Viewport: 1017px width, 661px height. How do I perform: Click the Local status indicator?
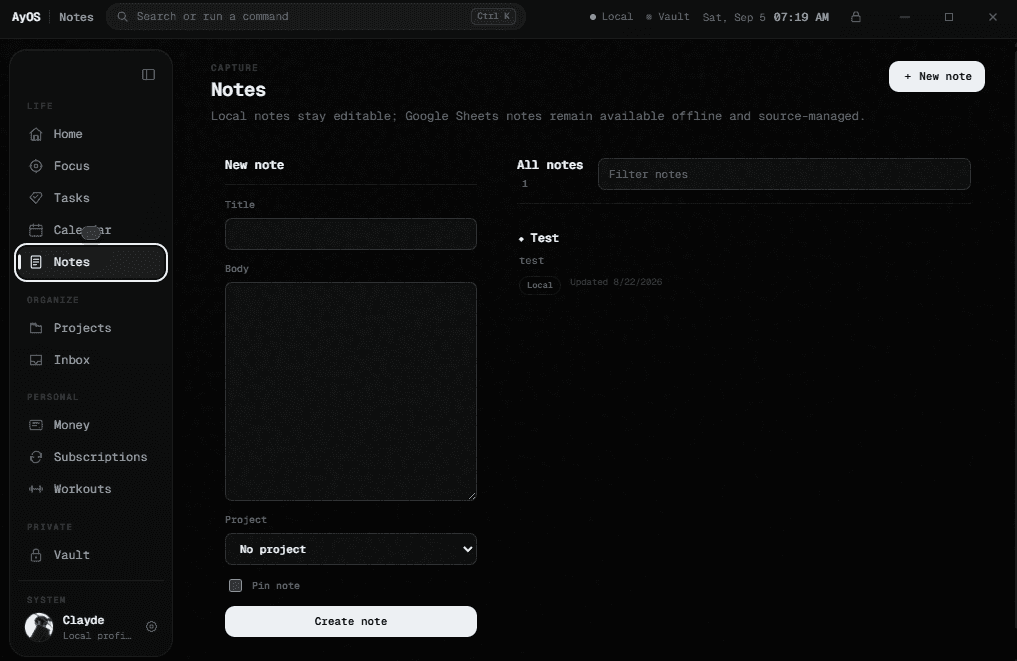click(x=611, y=17)
